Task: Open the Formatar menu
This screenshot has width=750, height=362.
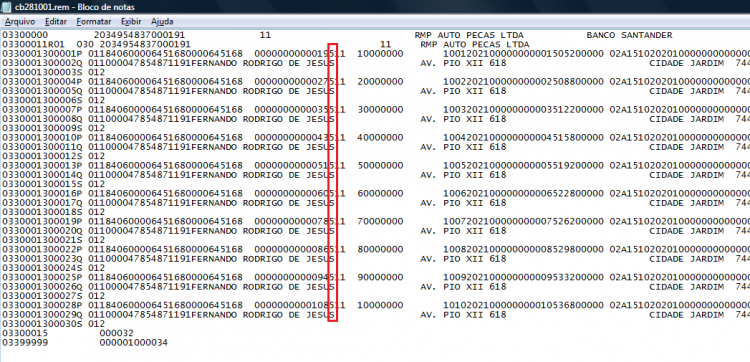Action: point(94,22)
